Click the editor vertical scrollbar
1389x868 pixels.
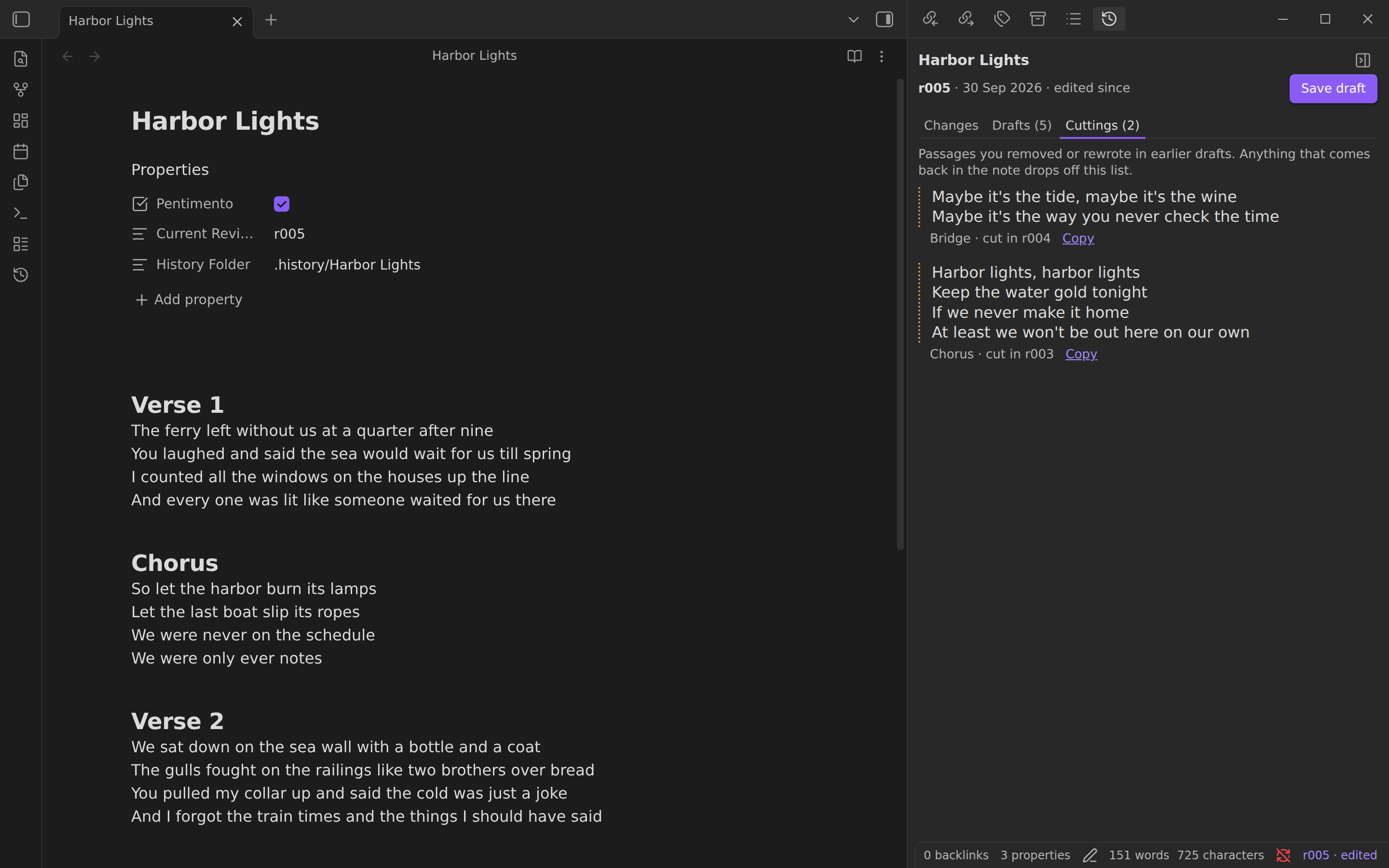click(x=900, y=314)
